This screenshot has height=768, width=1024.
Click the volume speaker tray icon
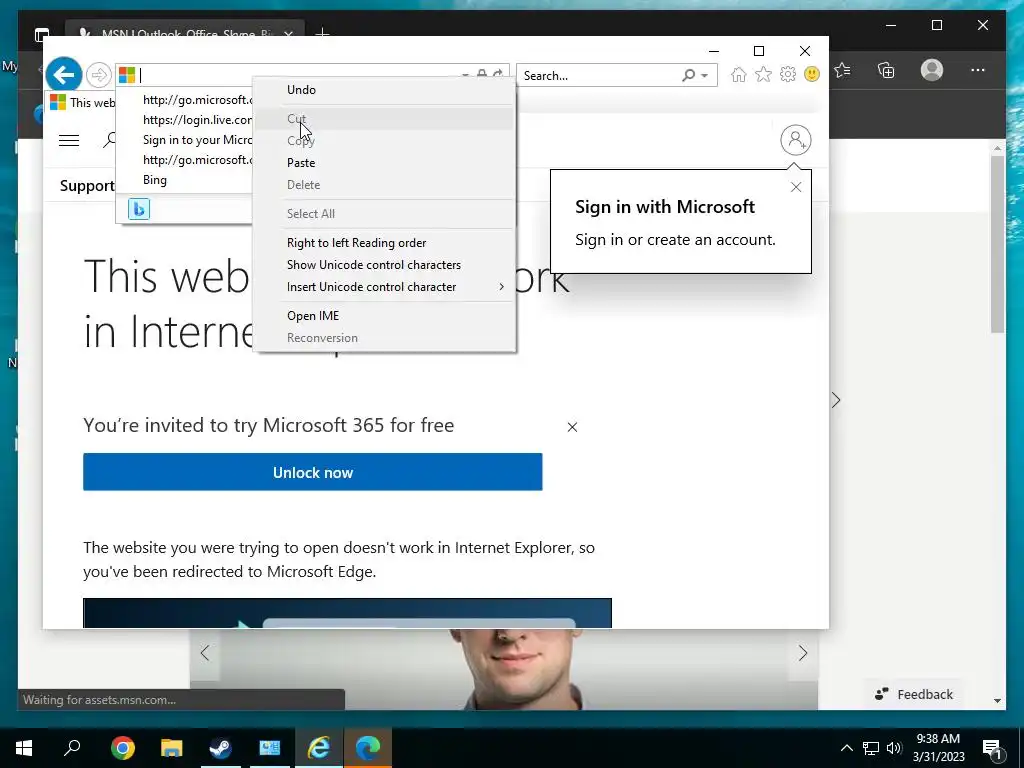894,748
